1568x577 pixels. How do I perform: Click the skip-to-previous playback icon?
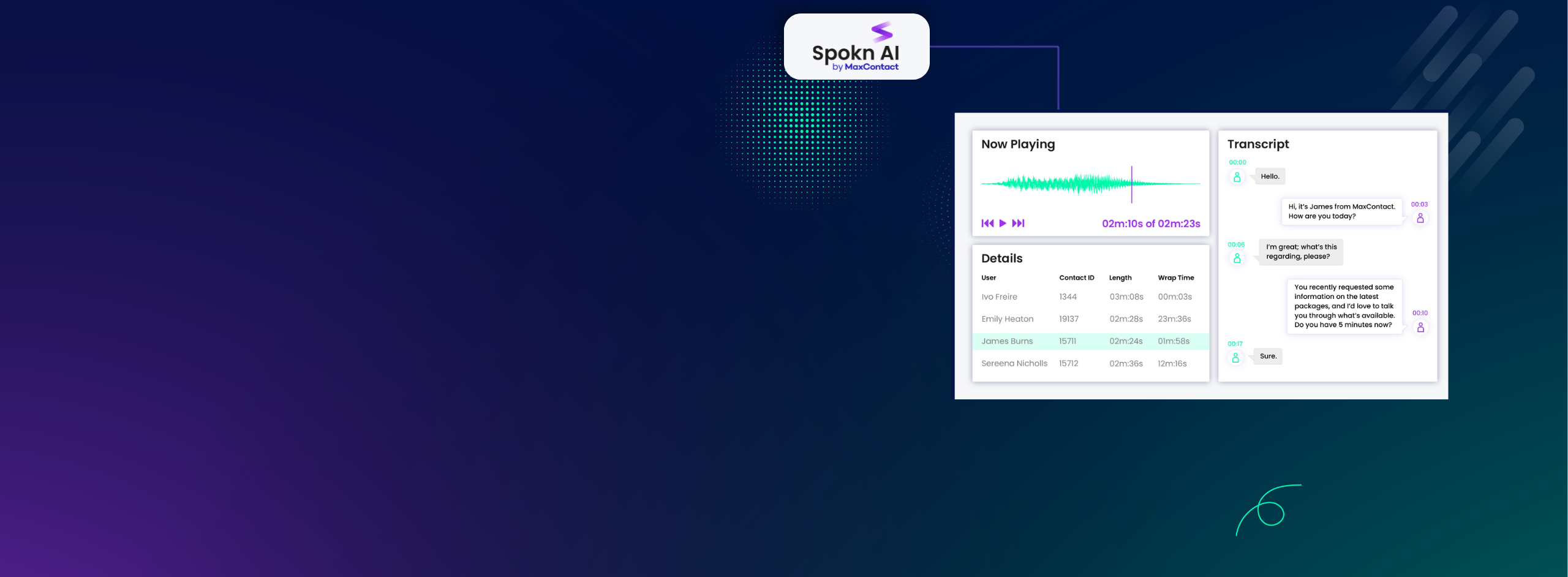[x=987, y=223]
